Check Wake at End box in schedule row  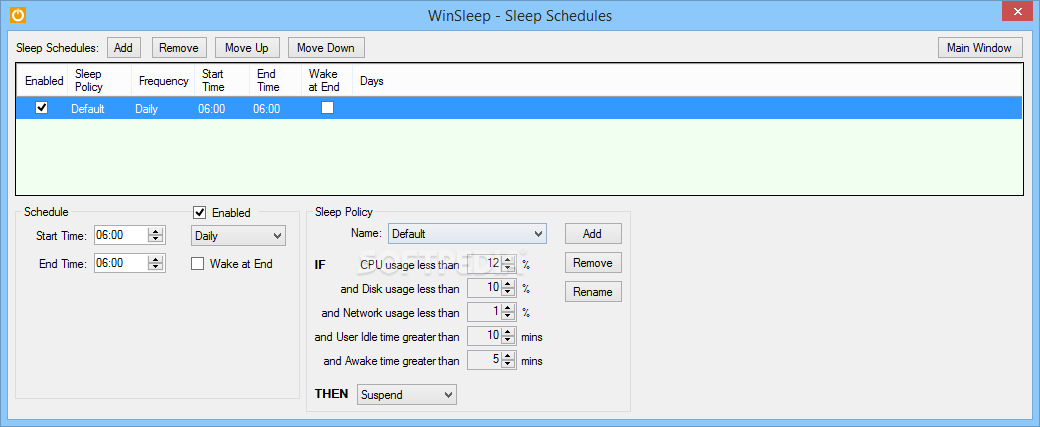point(327,107)
